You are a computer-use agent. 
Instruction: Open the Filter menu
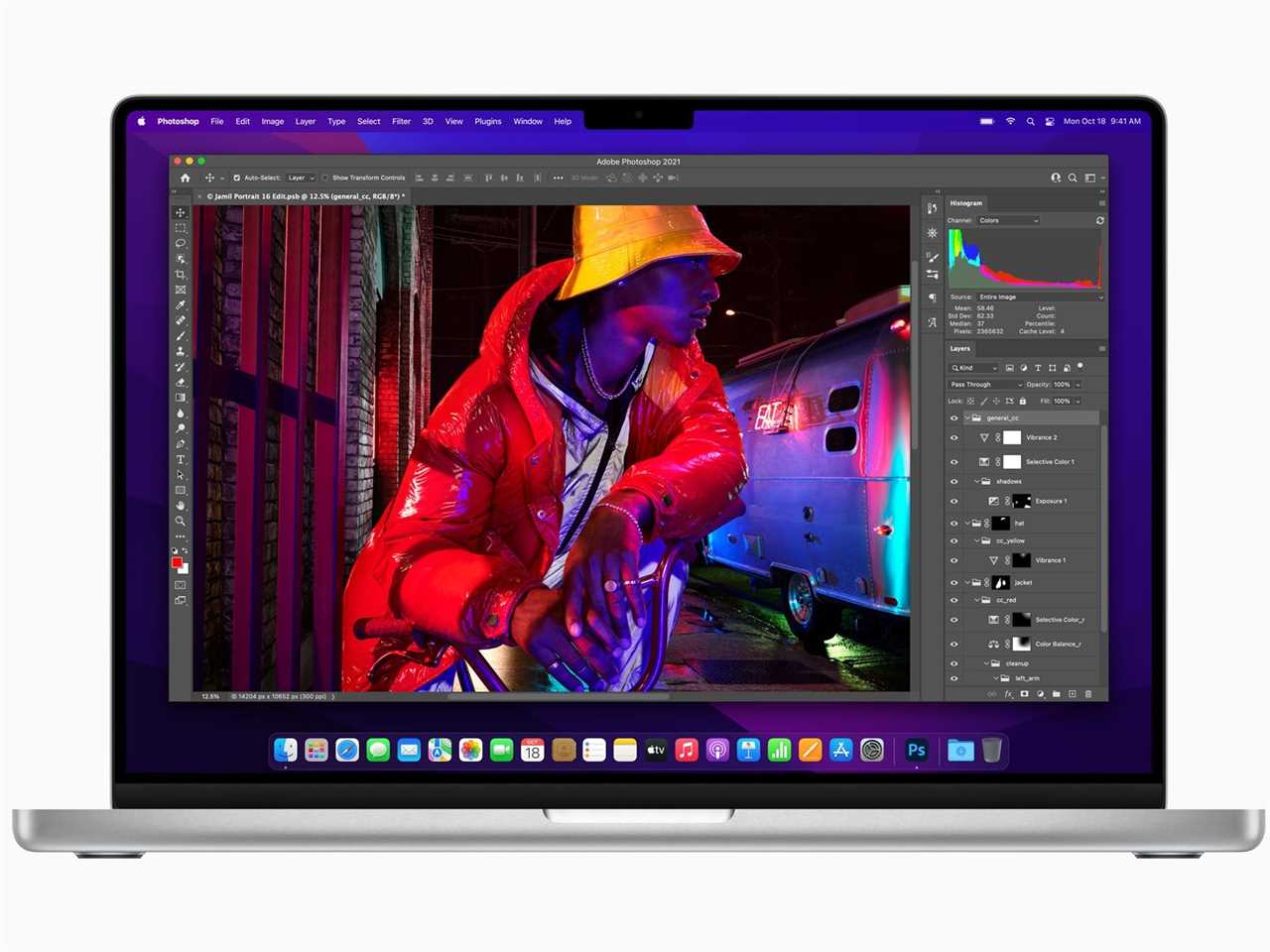(401, 121)
